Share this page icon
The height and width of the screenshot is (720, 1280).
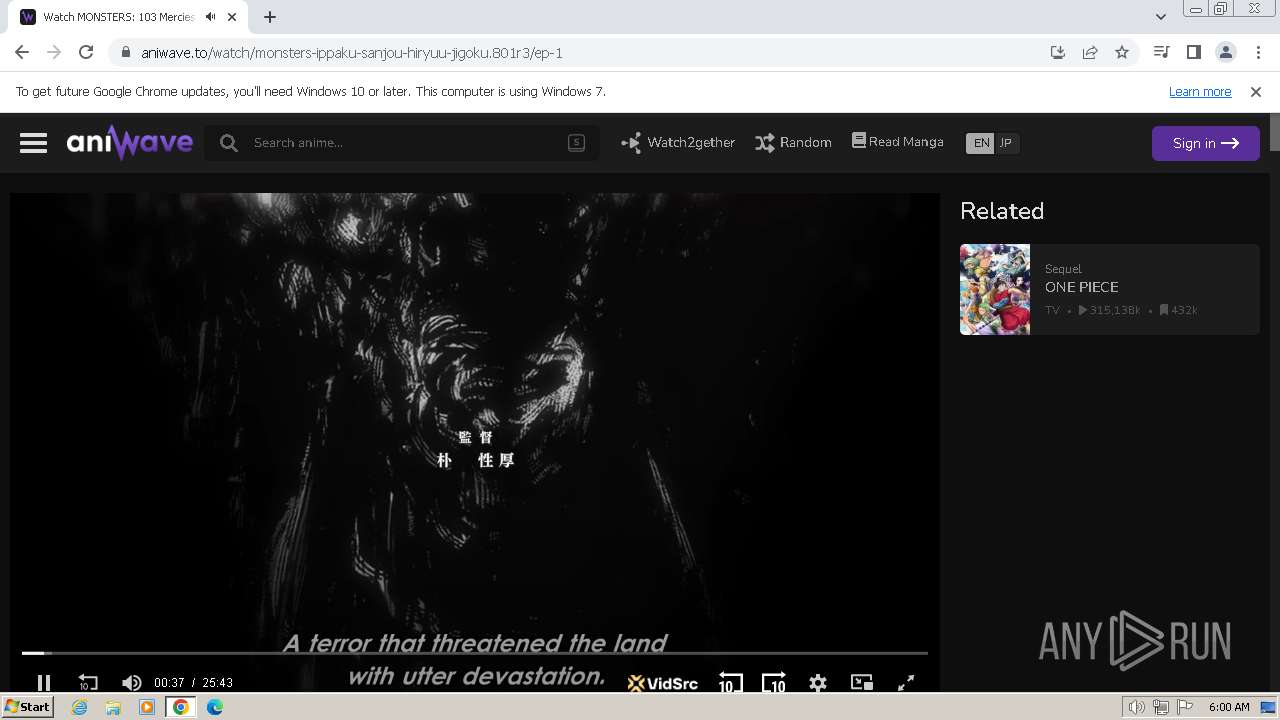1090,52
